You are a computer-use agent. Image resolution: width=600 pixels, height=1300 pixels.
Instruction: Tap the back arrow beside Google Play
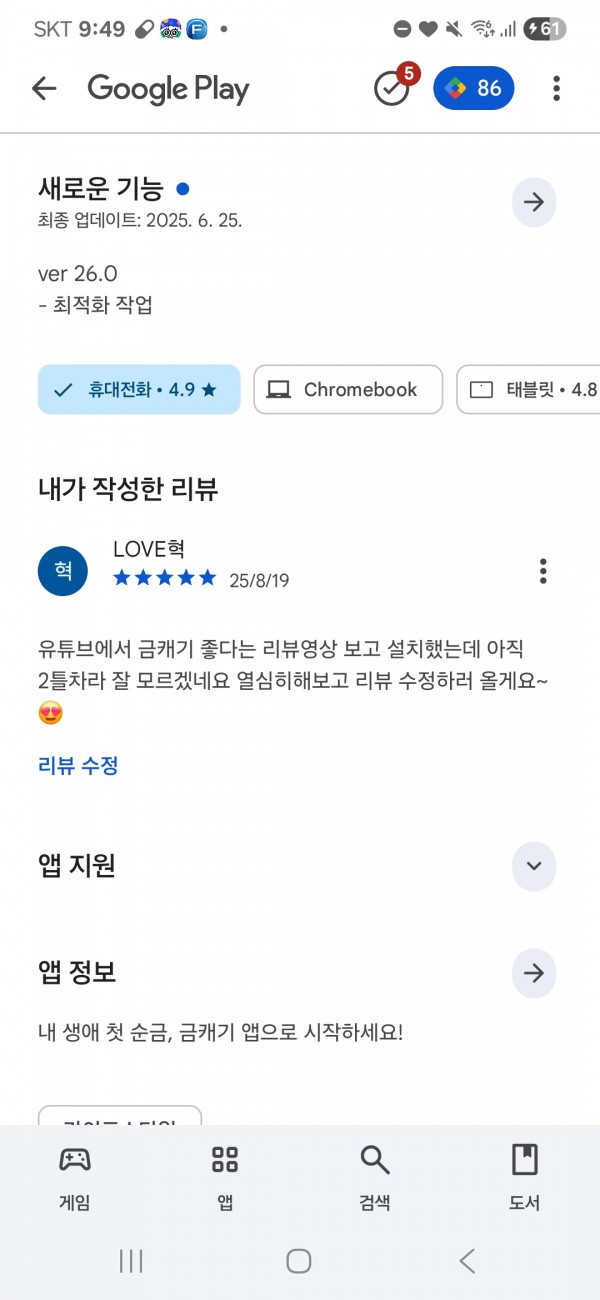coord(44,89)
